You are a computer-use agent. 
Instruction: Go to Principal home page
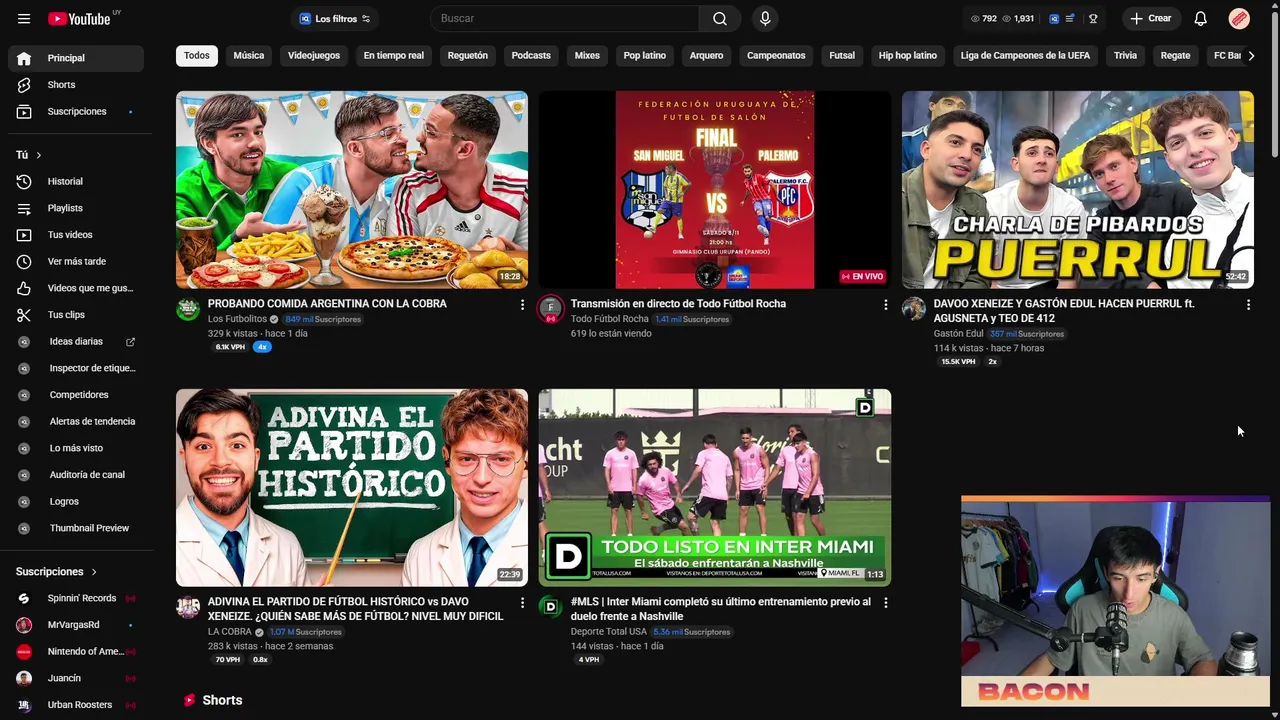coord(76,58)
